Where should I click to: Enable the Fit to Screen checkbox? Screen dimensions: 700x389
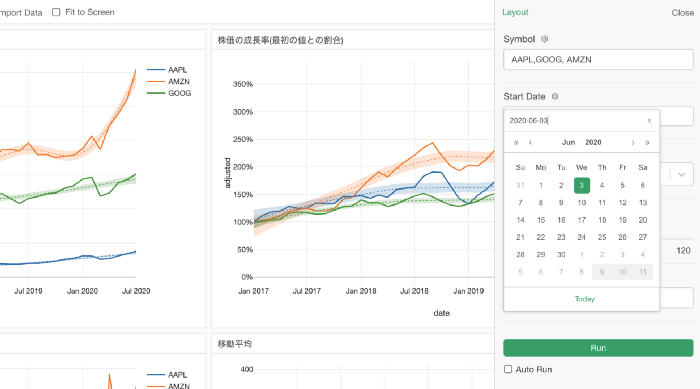click(56, 12)
